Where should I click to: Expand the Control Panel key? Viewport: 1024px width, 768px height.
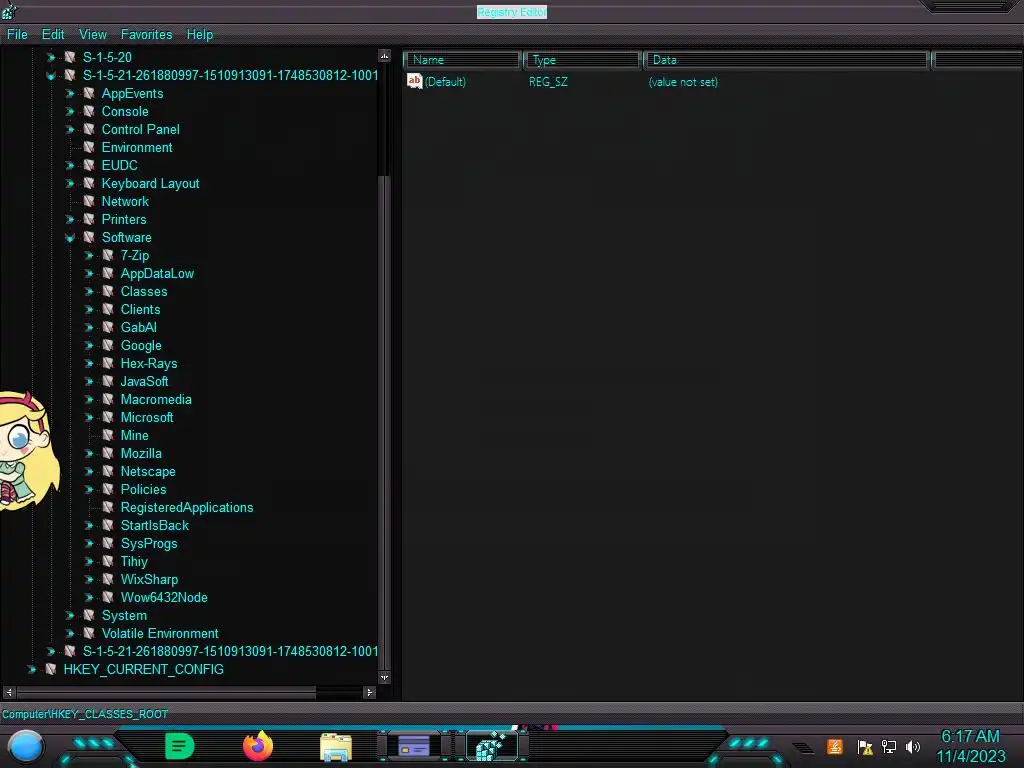[70, 129]
